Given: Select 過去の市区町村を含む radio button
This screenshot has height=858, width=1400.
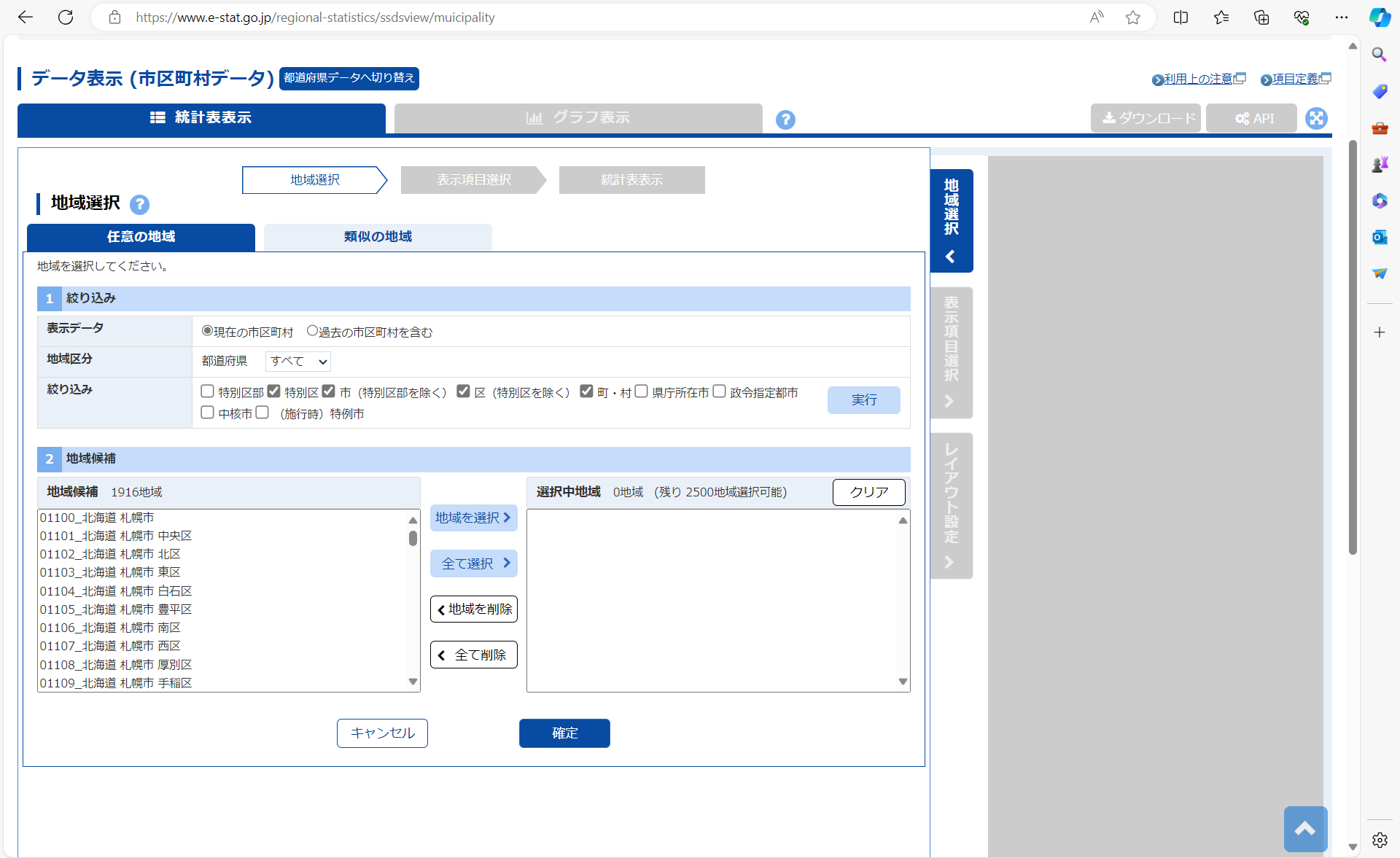Looking at the screenshot, I should (x=312, y=331).
